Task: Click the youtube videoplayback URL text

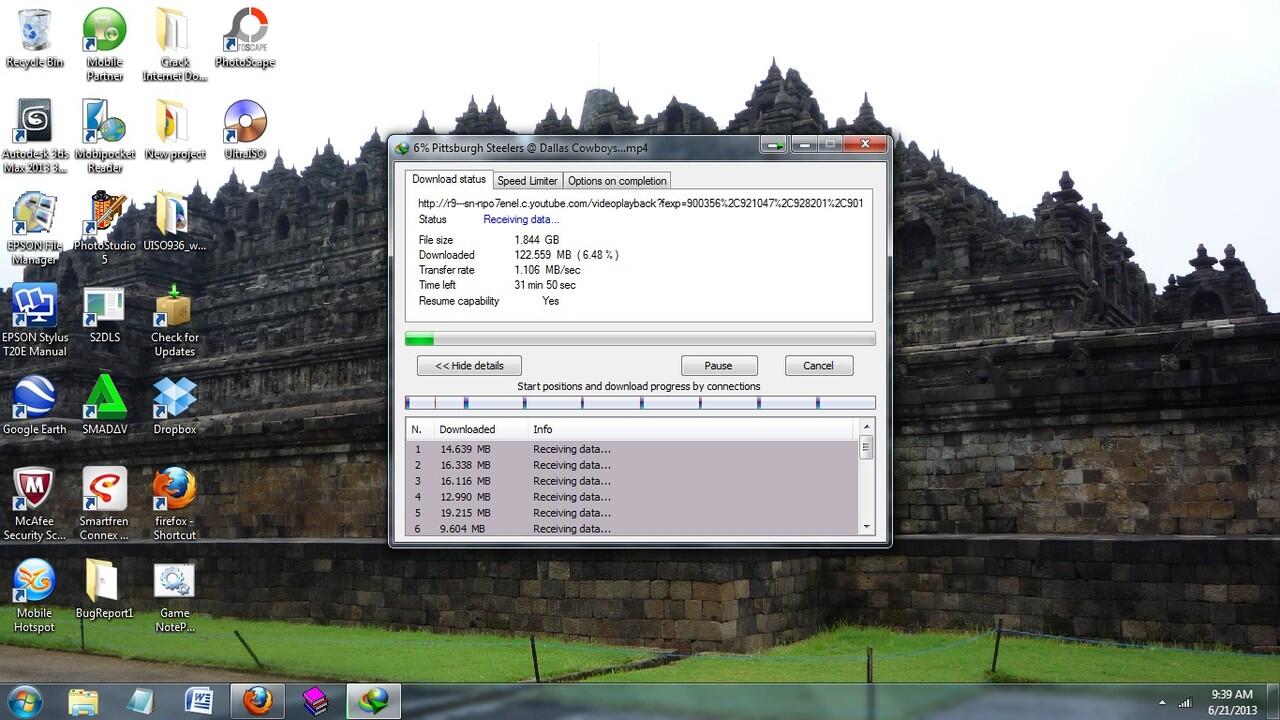Action: pos(640,203)
